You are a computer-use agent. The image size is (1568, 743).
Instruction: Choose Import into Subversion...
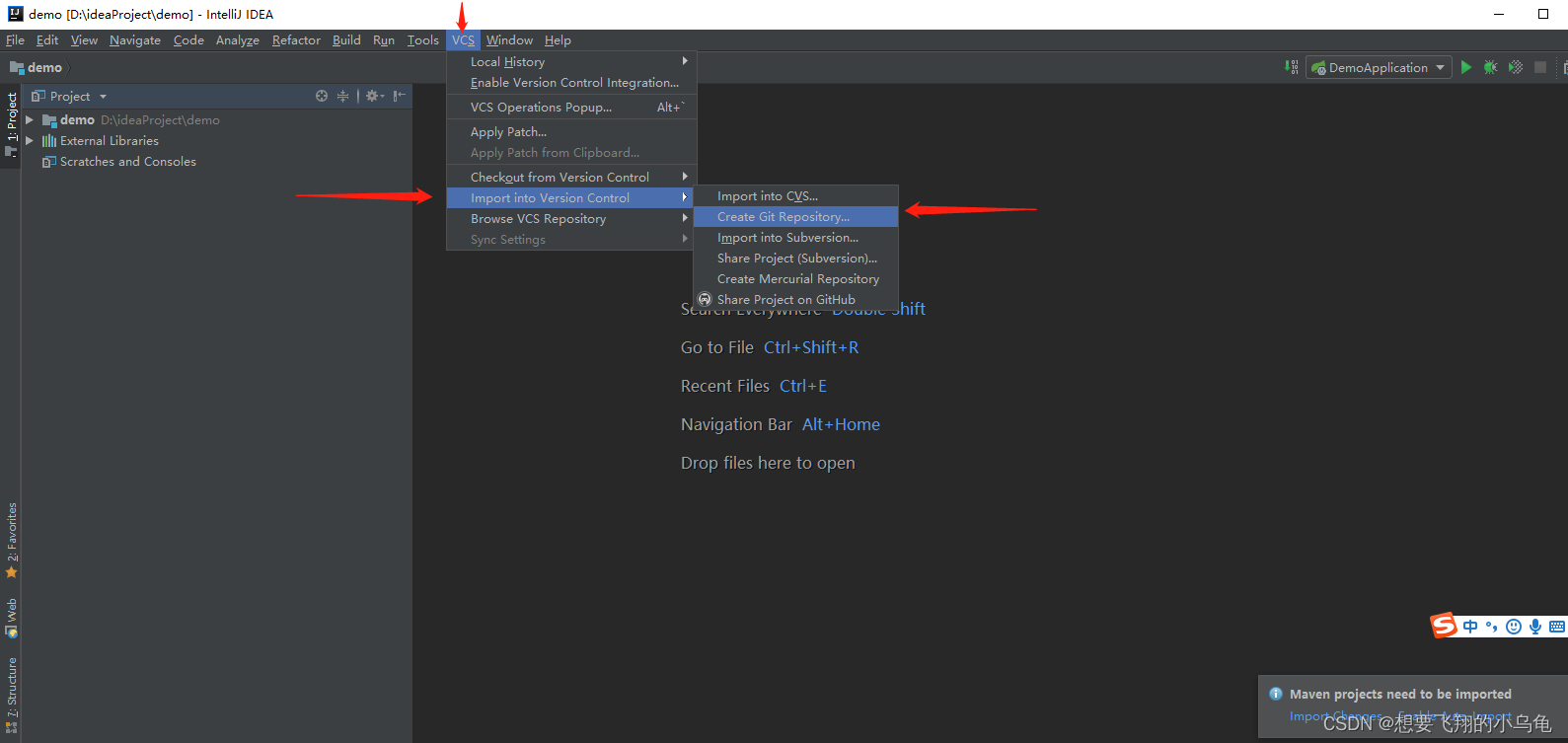coord(795,238)
